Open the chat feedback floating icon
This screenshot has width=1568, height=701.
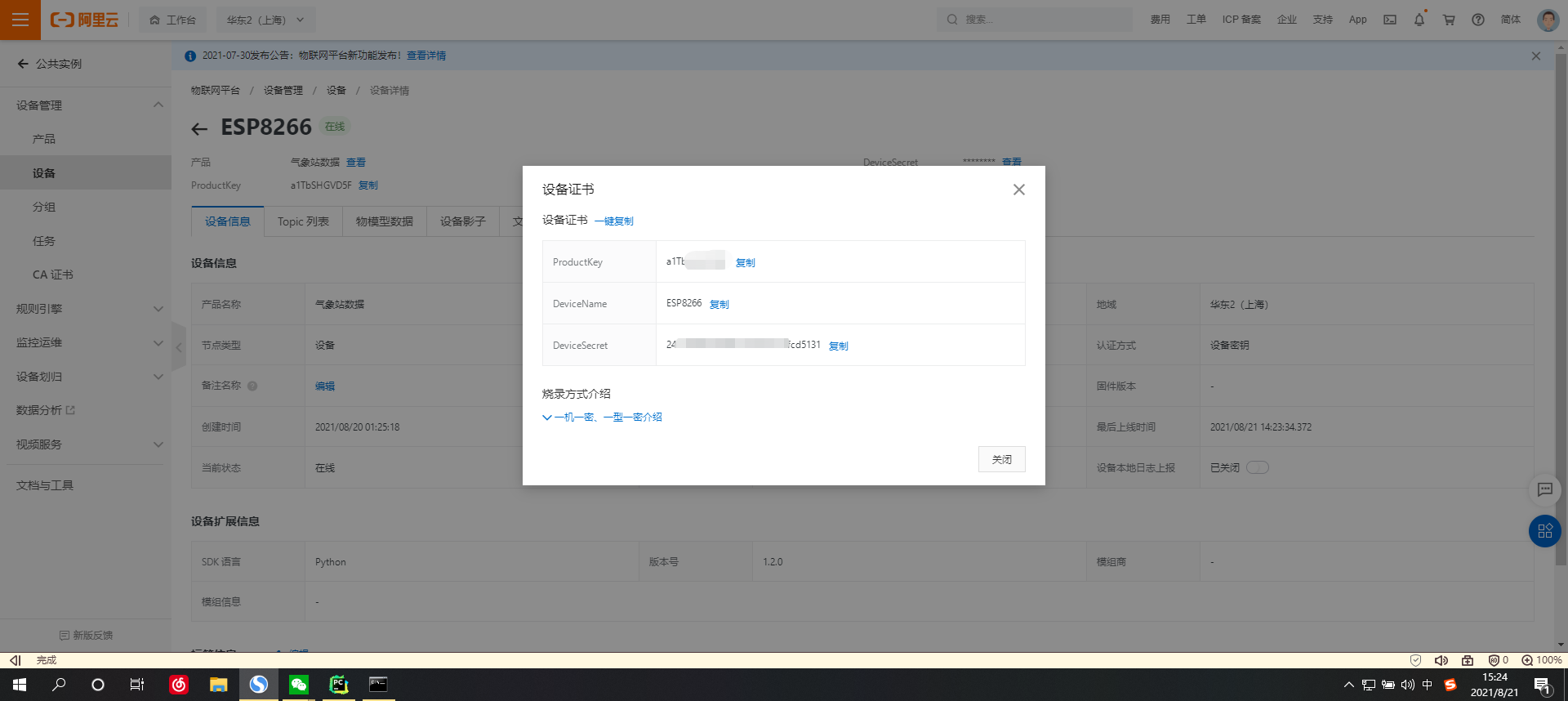point(1545,489)
